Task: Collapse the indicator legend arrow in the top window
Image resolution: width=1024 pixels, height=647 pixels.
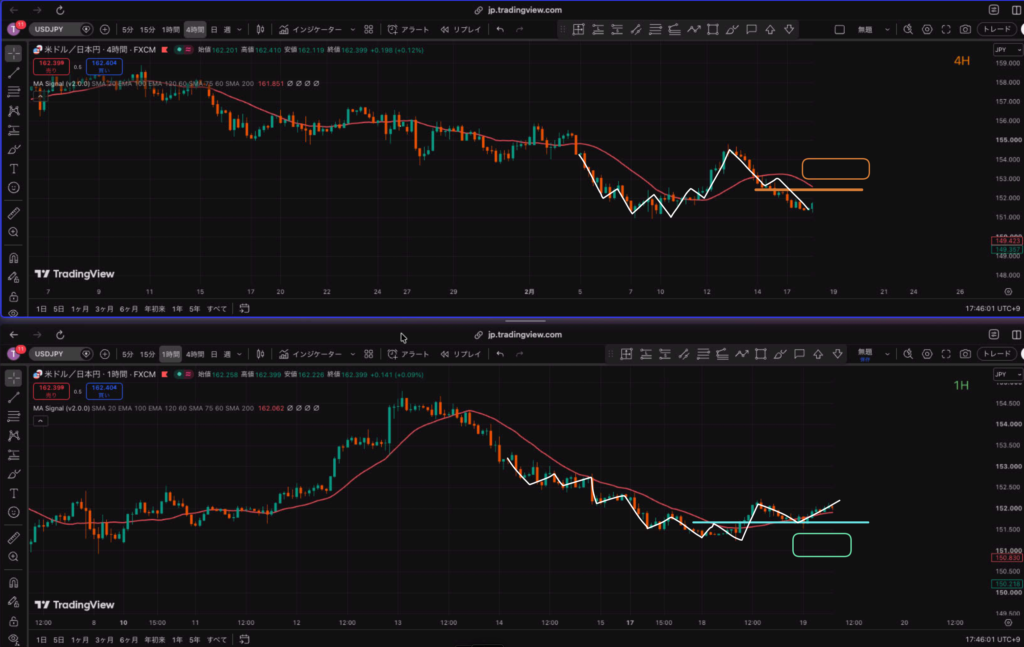Action: point(40,97)
